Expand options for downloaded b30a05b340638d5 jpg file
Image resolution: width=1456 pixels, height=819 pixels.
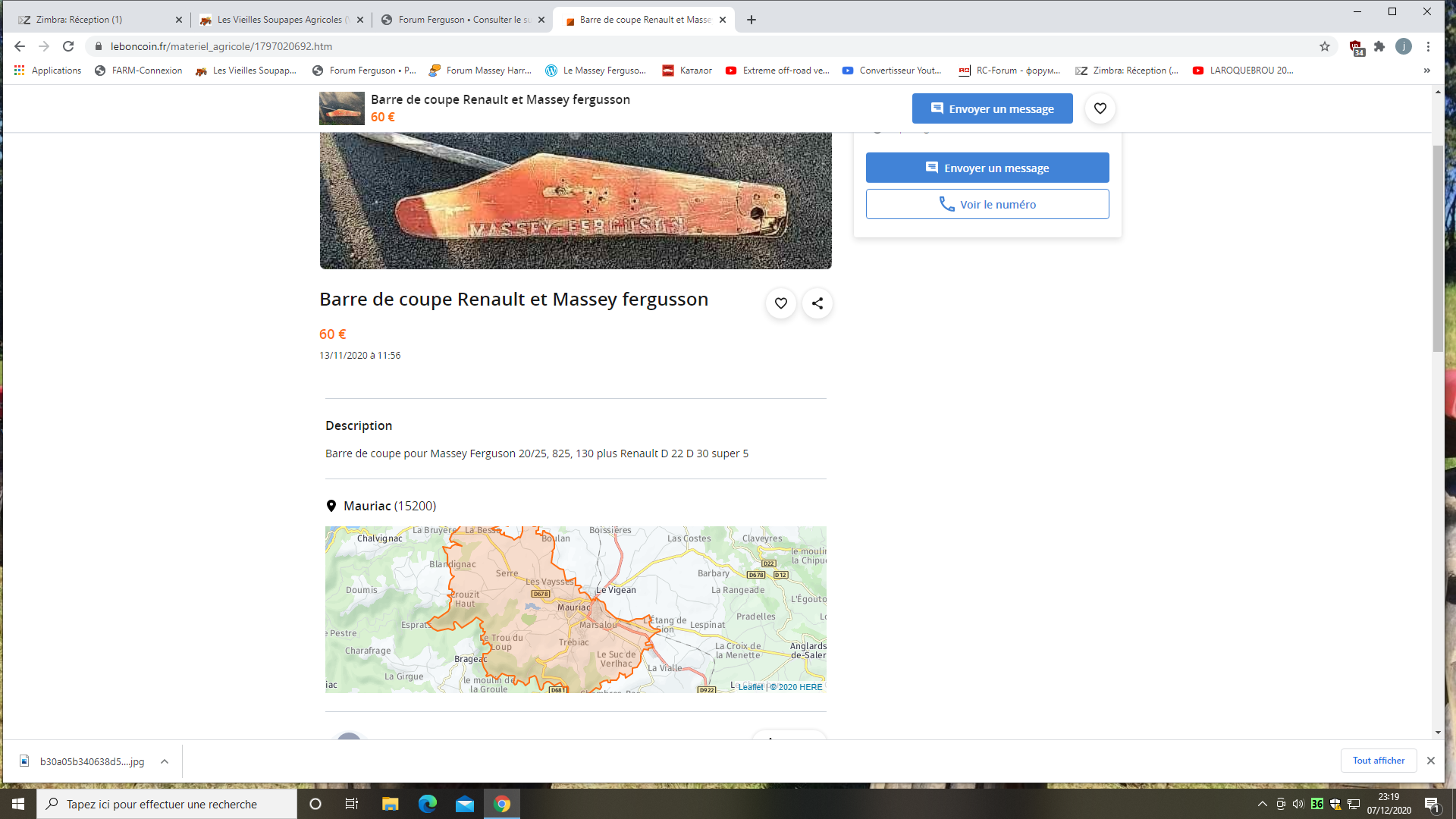[x=165, y=761]
